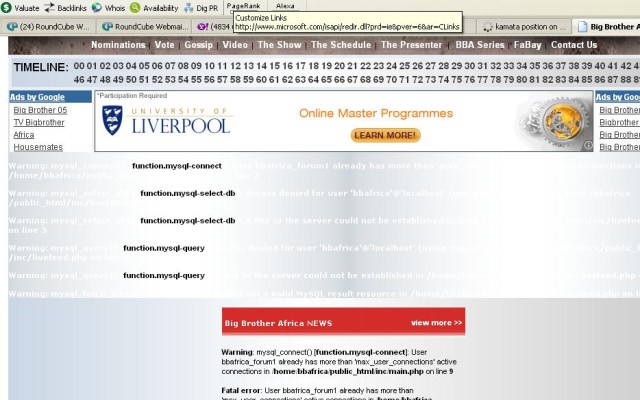Select timeline day 07
This screenshot has width=640, height=400.
(x=170, y=66)
